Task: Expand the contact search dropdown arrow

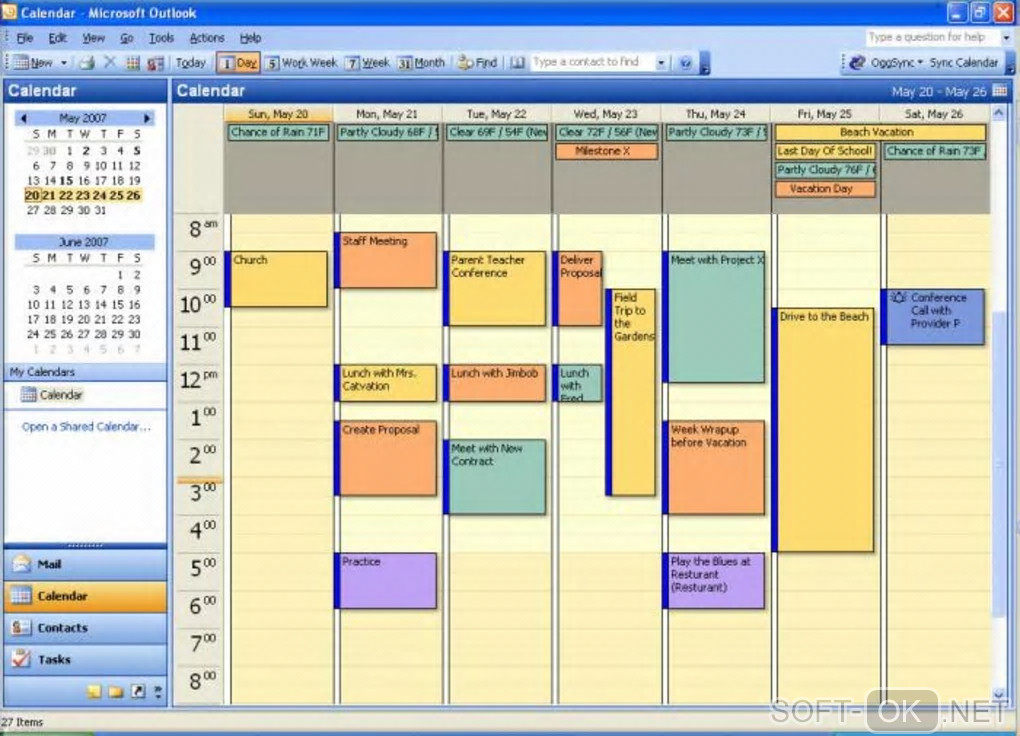Action: click(x=661, y=62)
